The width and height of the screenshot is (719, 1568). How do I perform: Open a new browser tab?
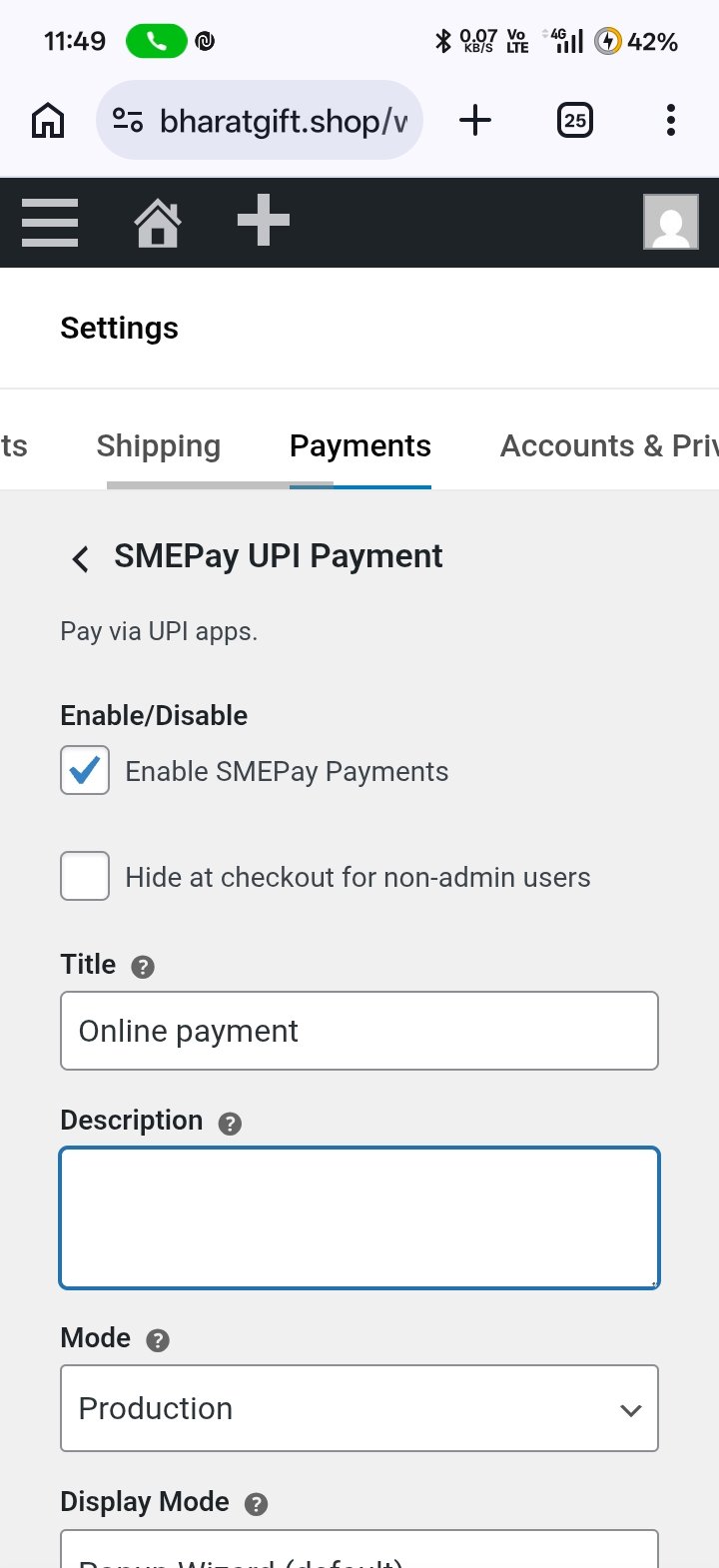click(475, 121)
